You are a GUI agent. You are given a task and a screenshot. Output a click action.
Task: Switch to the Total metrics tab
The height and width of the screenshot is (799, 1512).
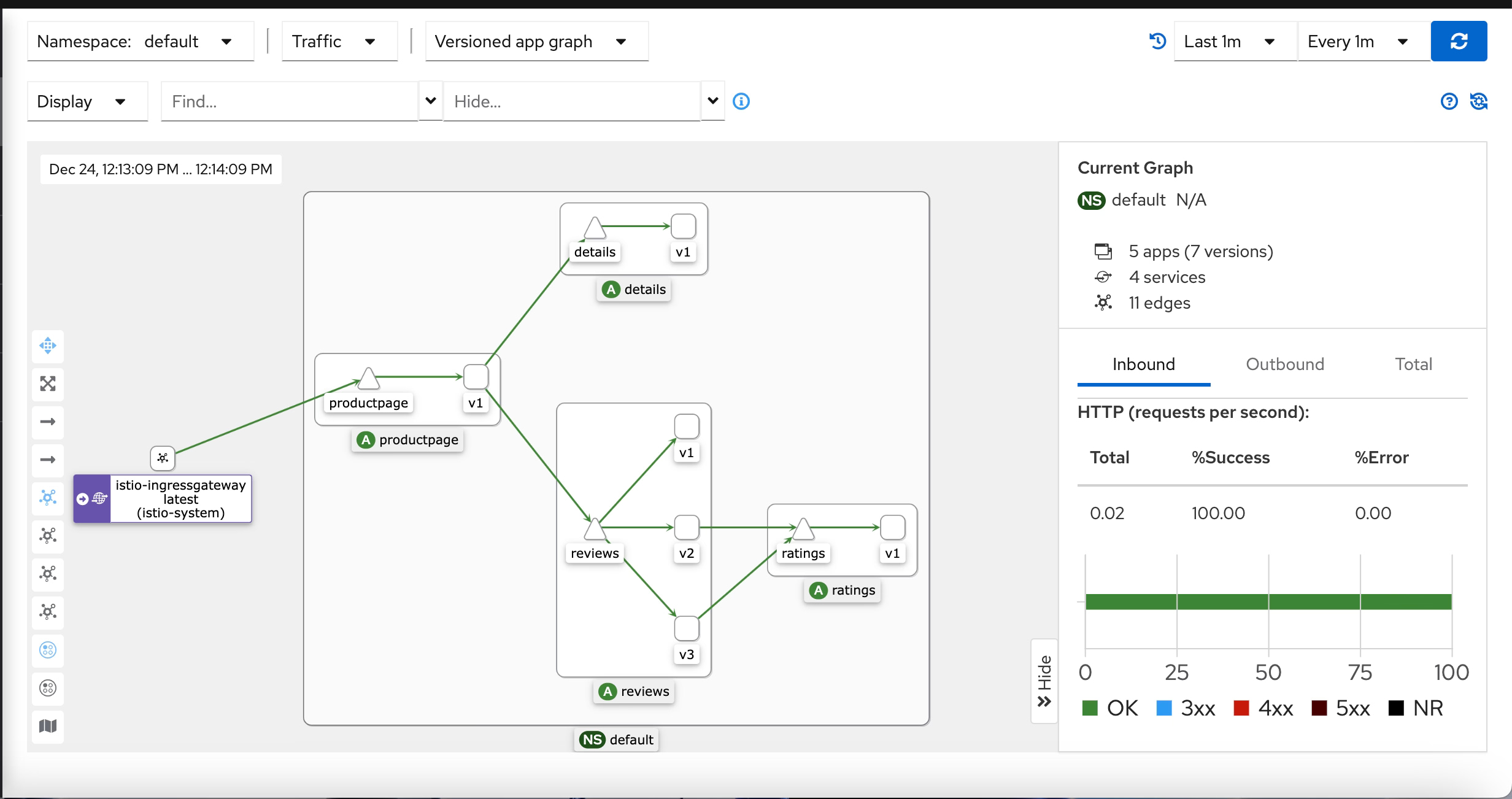[1413, 364]
